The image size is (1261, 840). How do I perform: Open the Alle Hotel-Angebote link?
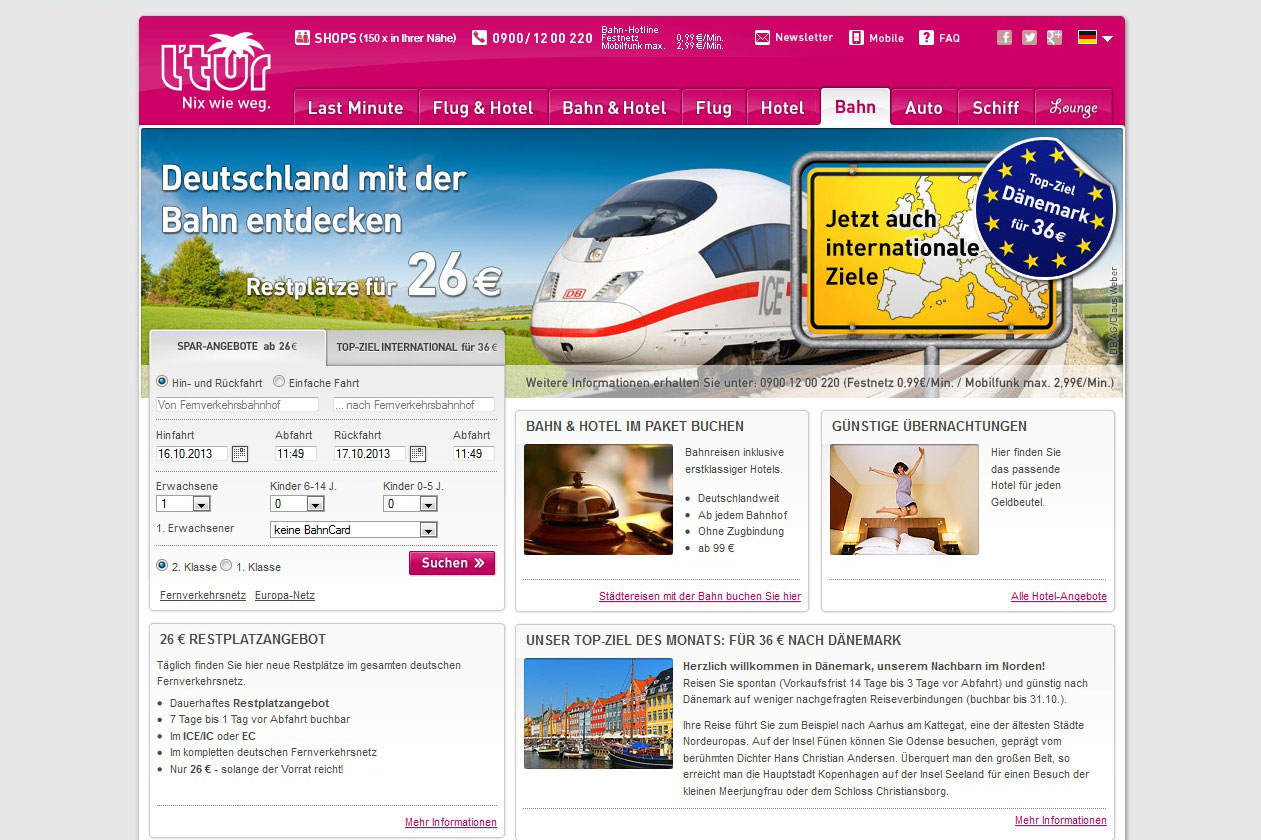pyautogui.click(x=1058, y=597)
